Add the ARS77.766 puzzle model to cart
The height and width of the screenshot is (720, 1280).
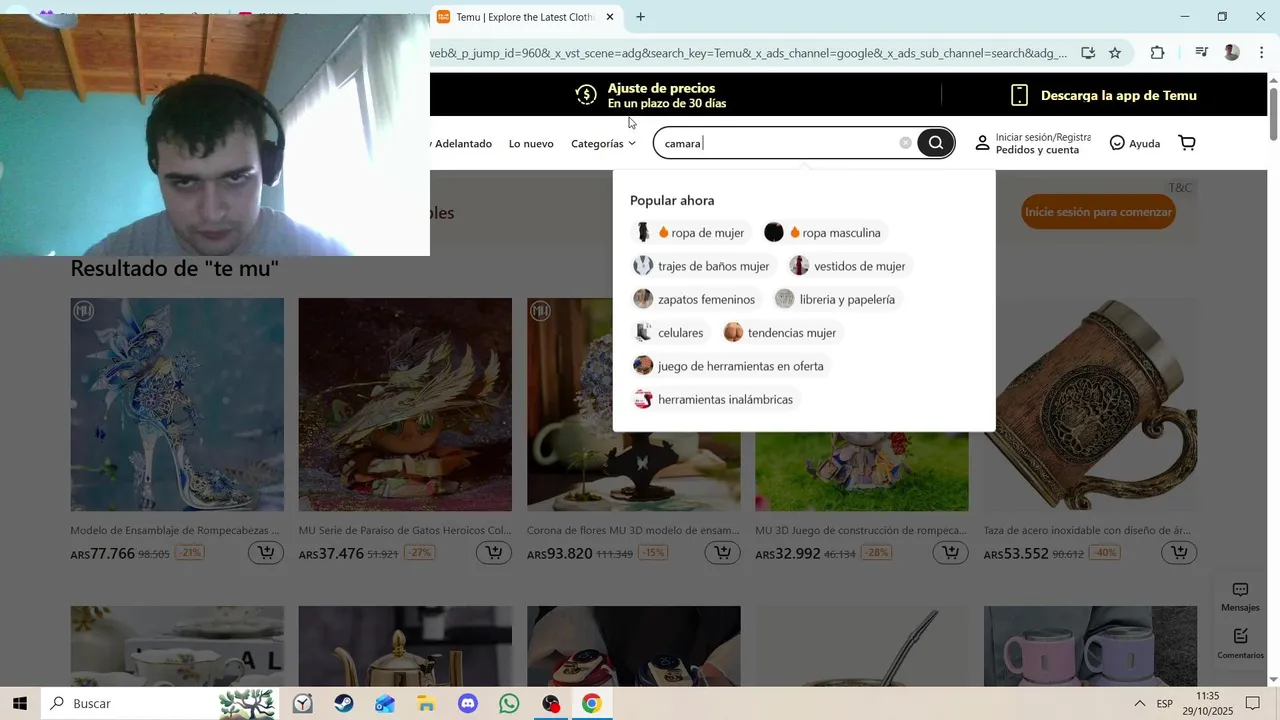point(266,553)
